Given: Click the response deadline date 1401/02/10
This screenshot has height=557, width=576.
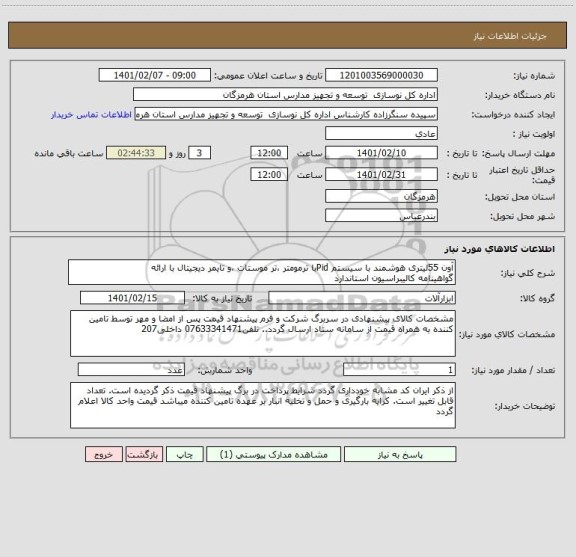Looking at the screenshot, I should pos(381,153).
